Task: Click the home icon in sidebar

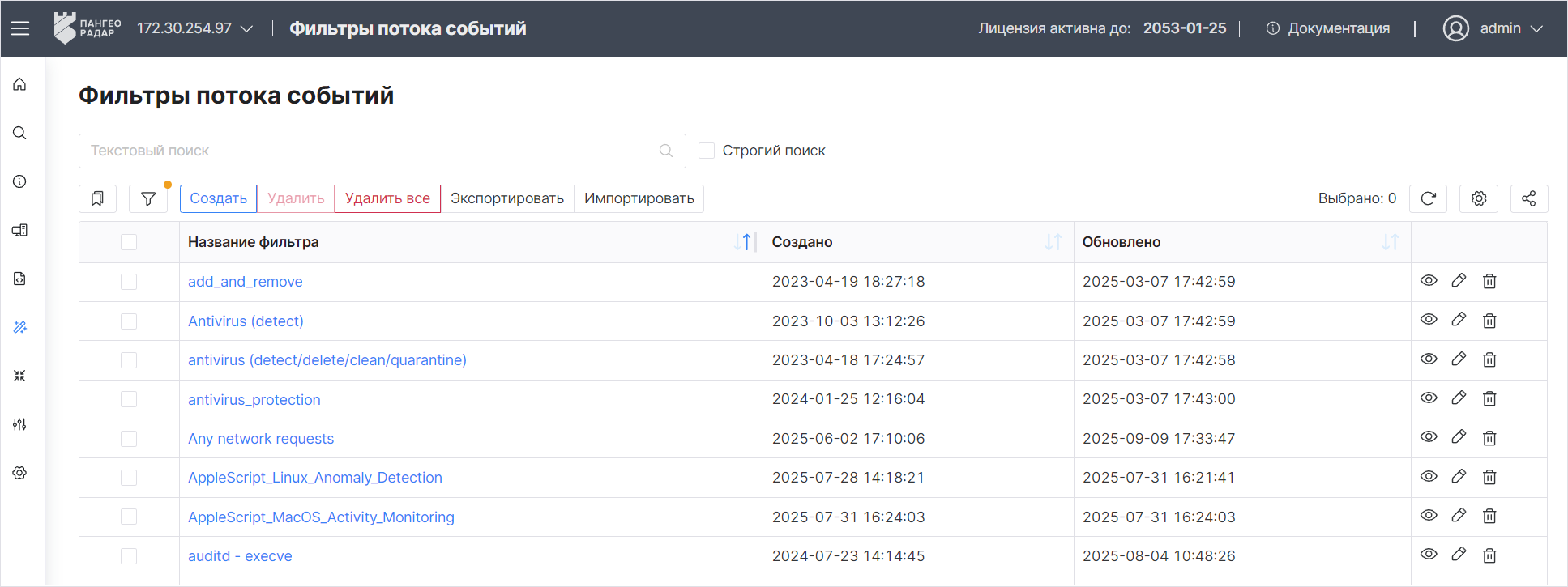Action: 20,85
